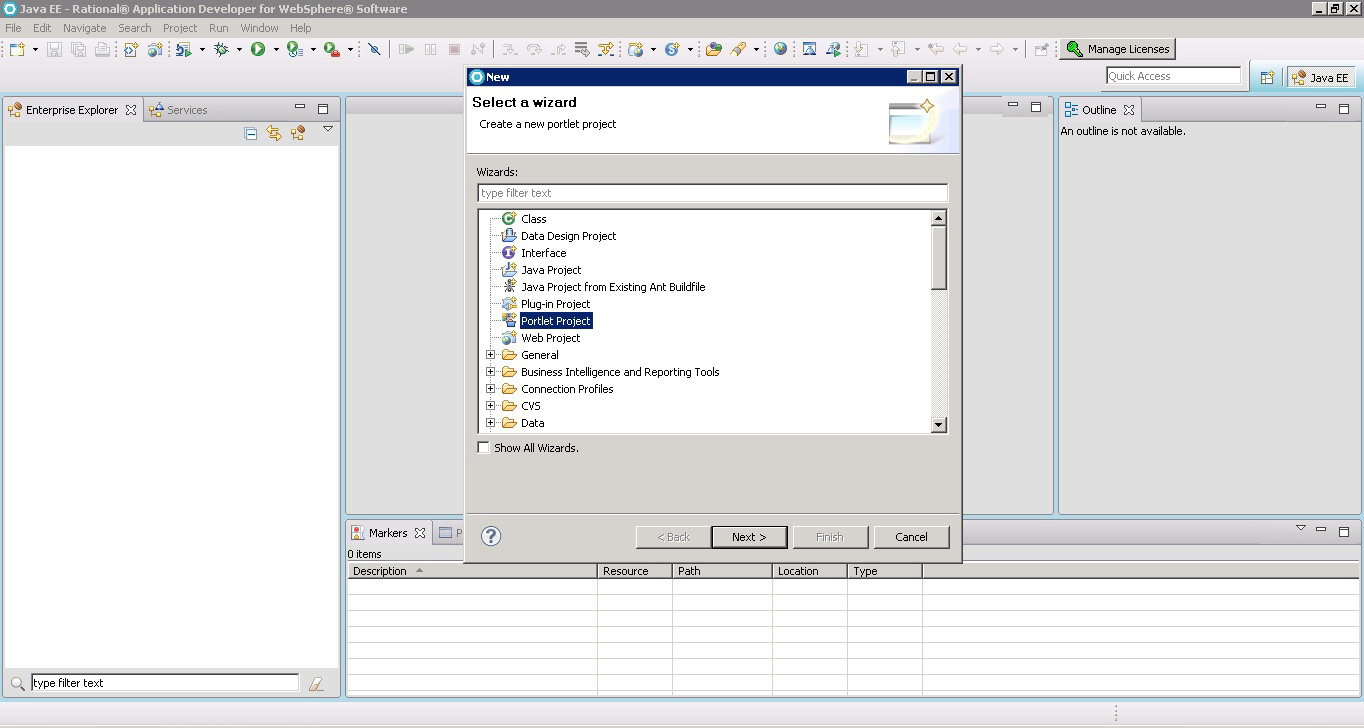Select the Plug-in Project wizard
The height and width of the screenshot is (728, 1364).
click(x=555, y=304)
